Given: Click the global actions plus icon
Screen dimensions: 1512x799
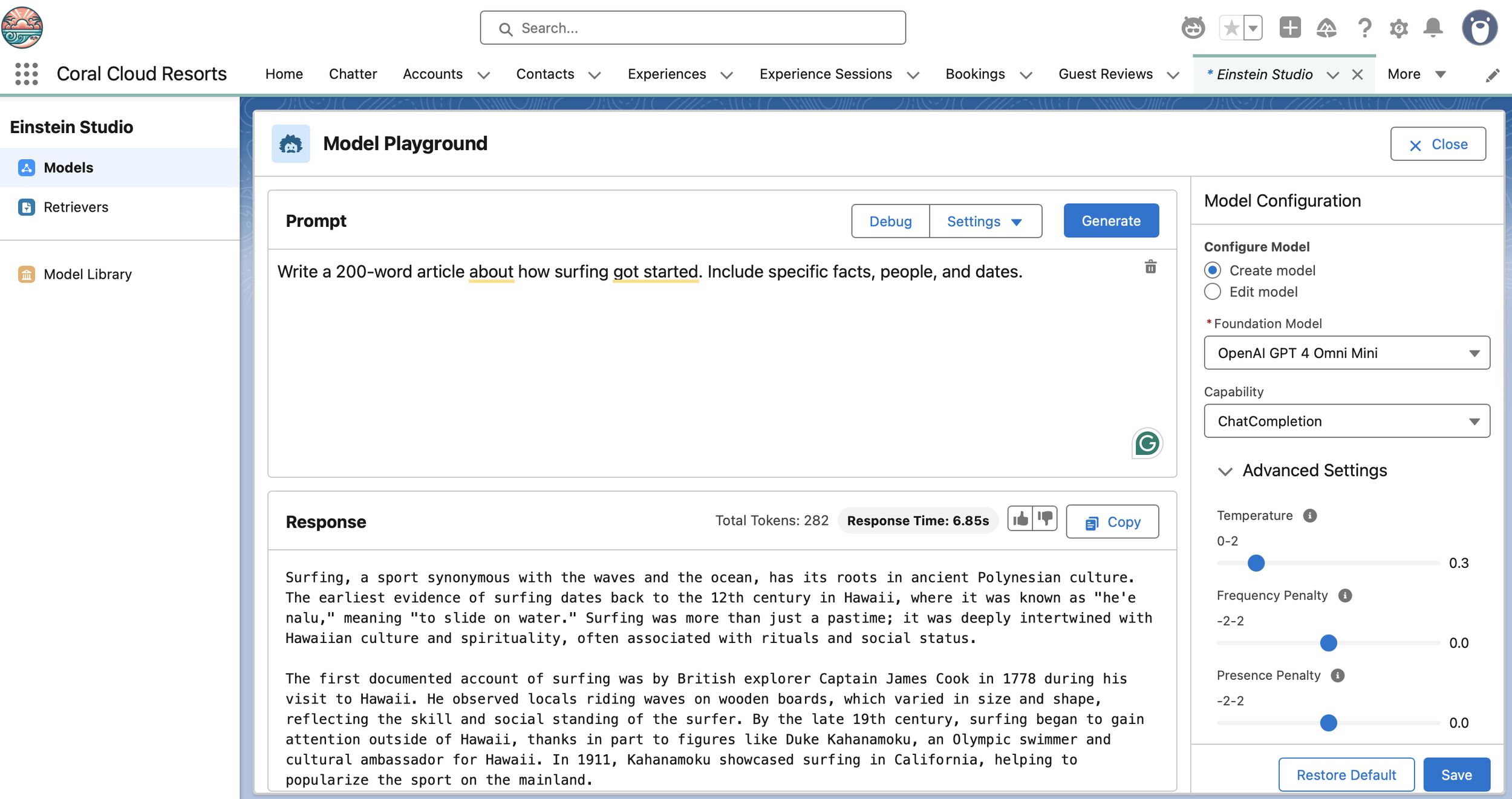Looking at the screenshot, I should click(x=1289, y=28).
